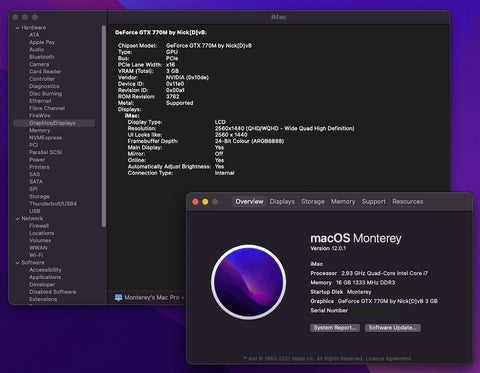Image resolution: width=480 pixels, height=373 pixels.
Task: Select Ethernet in hardware list
Action: pos(40,101)
